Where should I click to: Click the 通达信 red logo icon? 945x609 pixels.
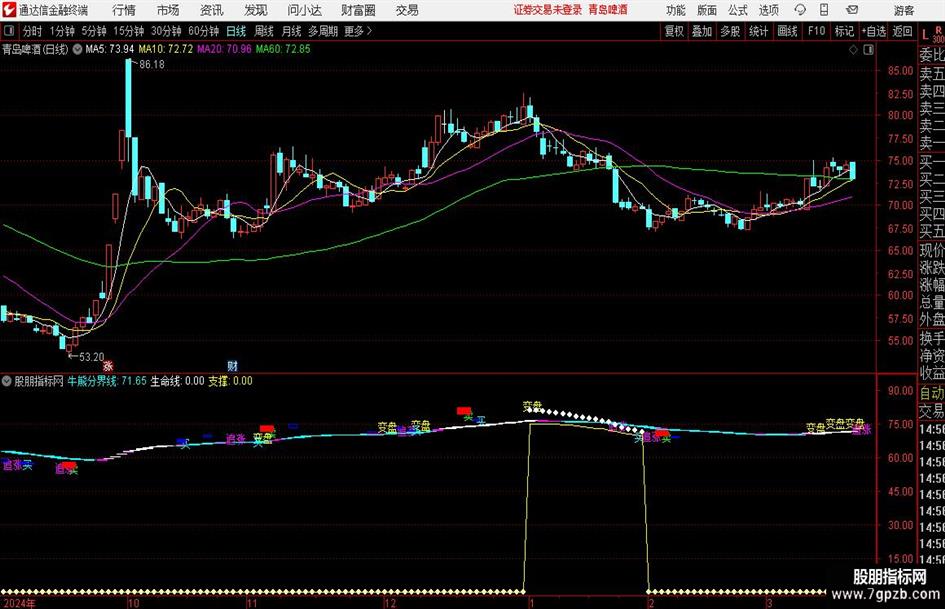[x=9, y=10]
